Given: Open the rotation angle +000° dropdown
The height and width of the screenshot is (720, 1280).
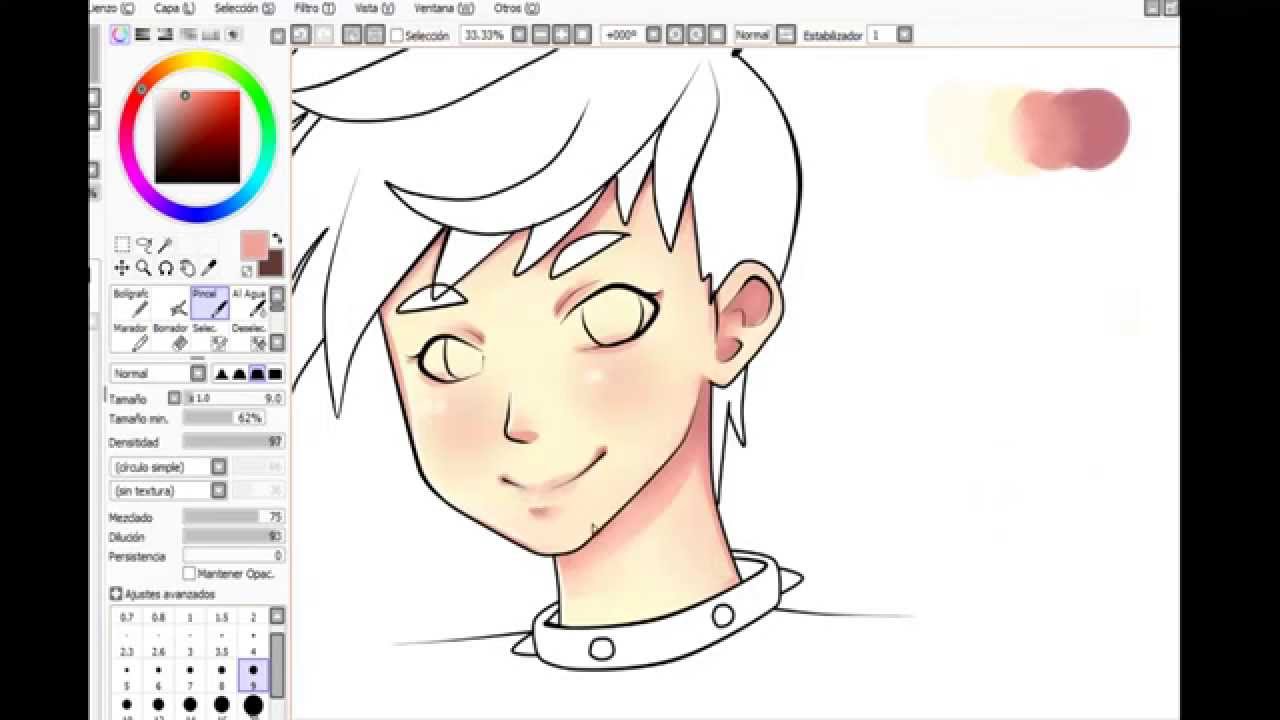Looking at the screenshot, I should tap(653, 35).
